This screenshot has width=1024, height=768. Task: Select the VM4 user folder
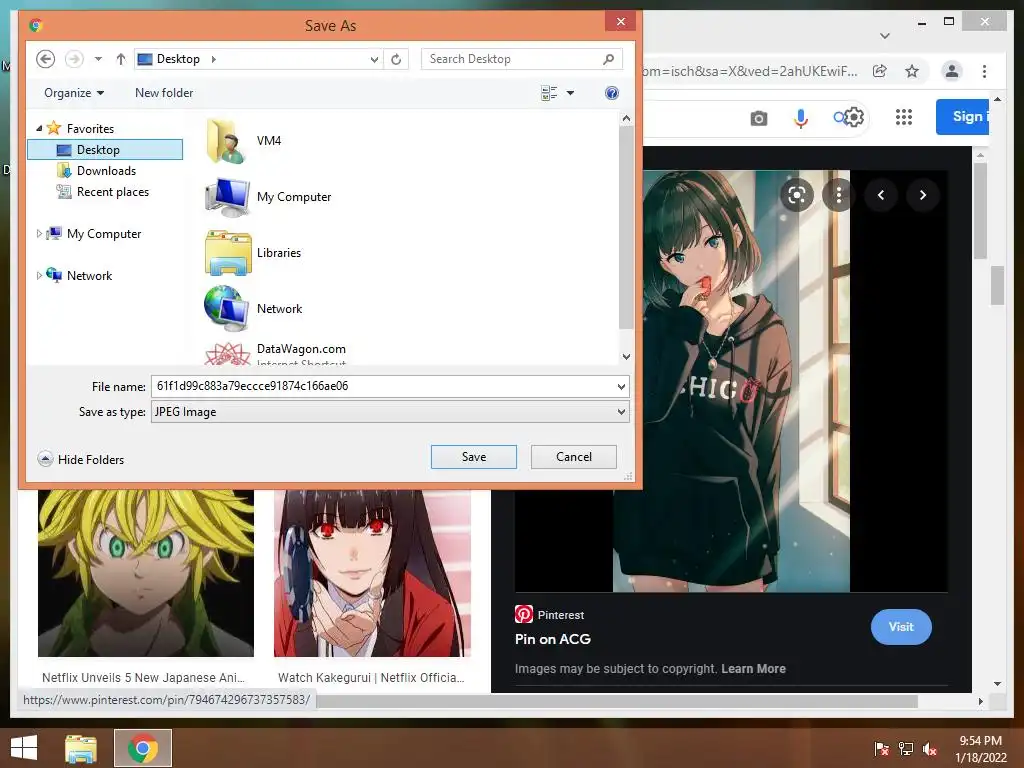coord(243,140)
